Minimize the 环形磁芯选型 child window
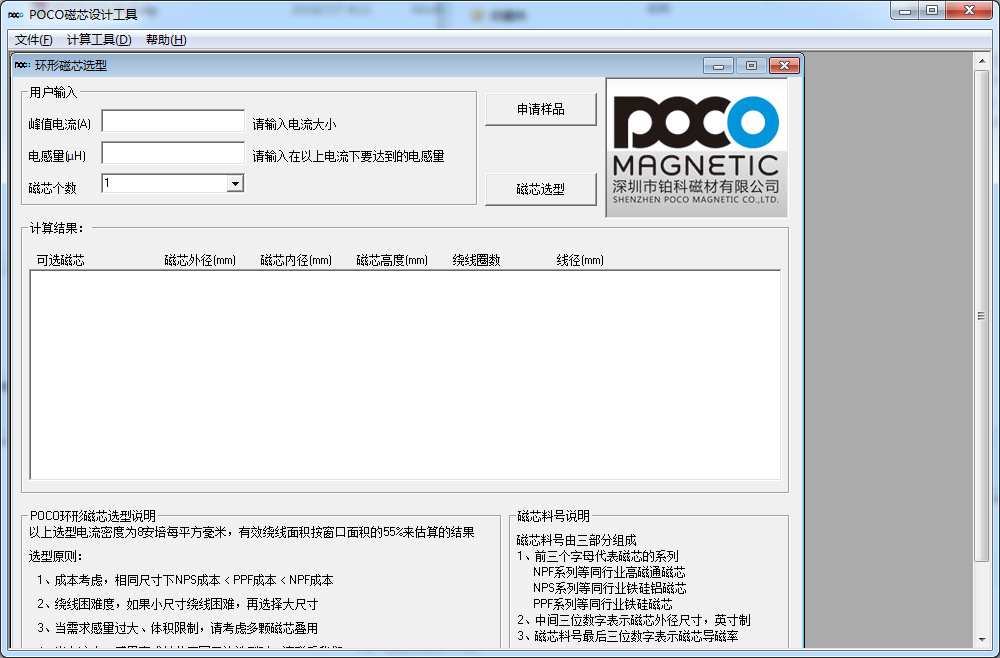 point(718,65)
